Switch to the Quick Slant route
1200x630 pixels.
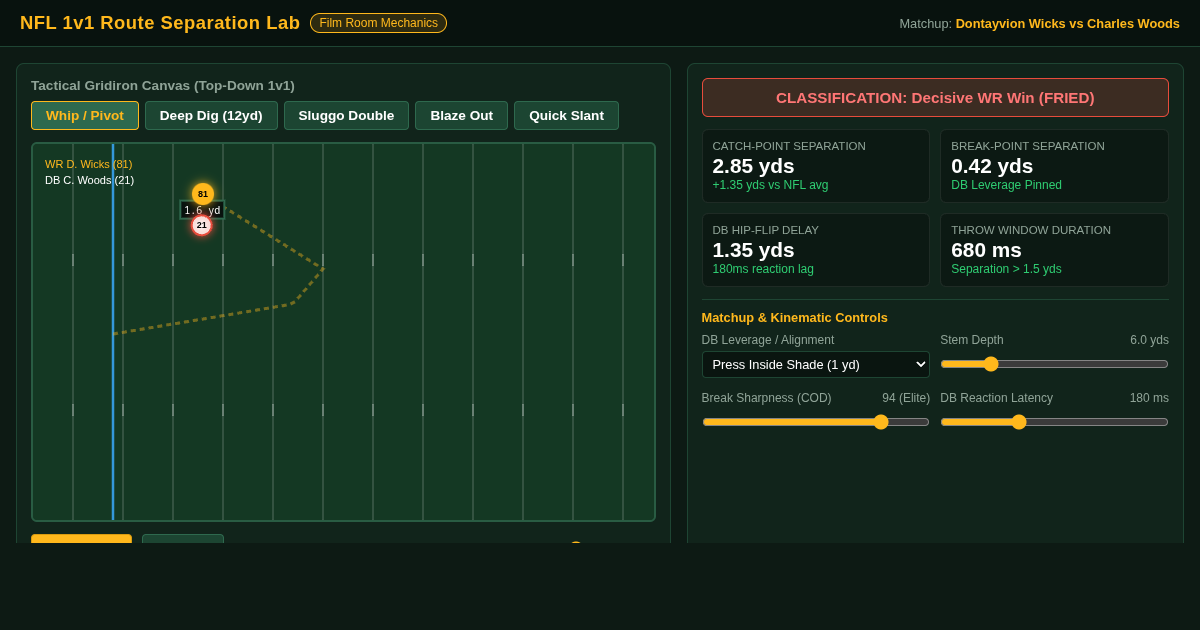pos(566,115)
